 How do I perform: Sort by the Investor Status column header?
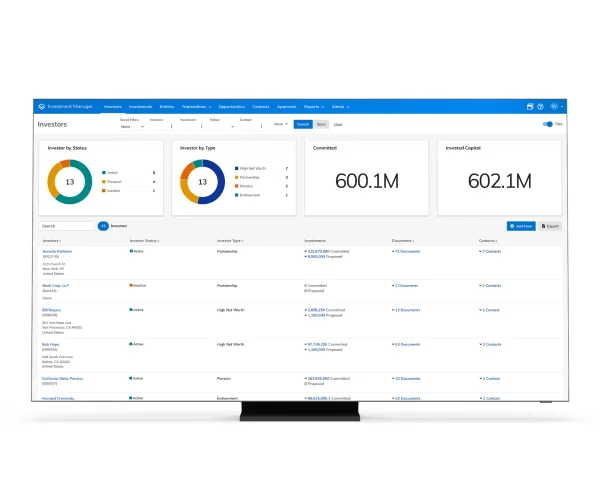pos(144,241)
